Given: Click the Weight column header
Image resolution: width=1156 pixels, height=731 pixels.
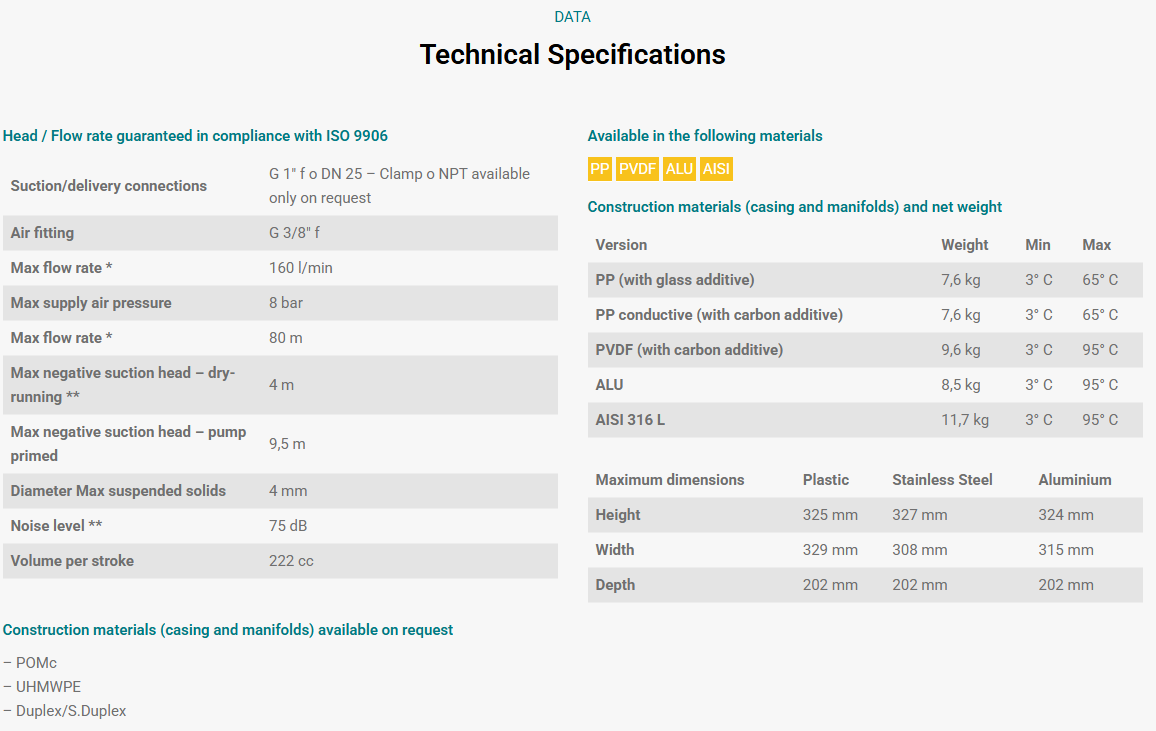Looking at the screenshot, I should point(964,245).
